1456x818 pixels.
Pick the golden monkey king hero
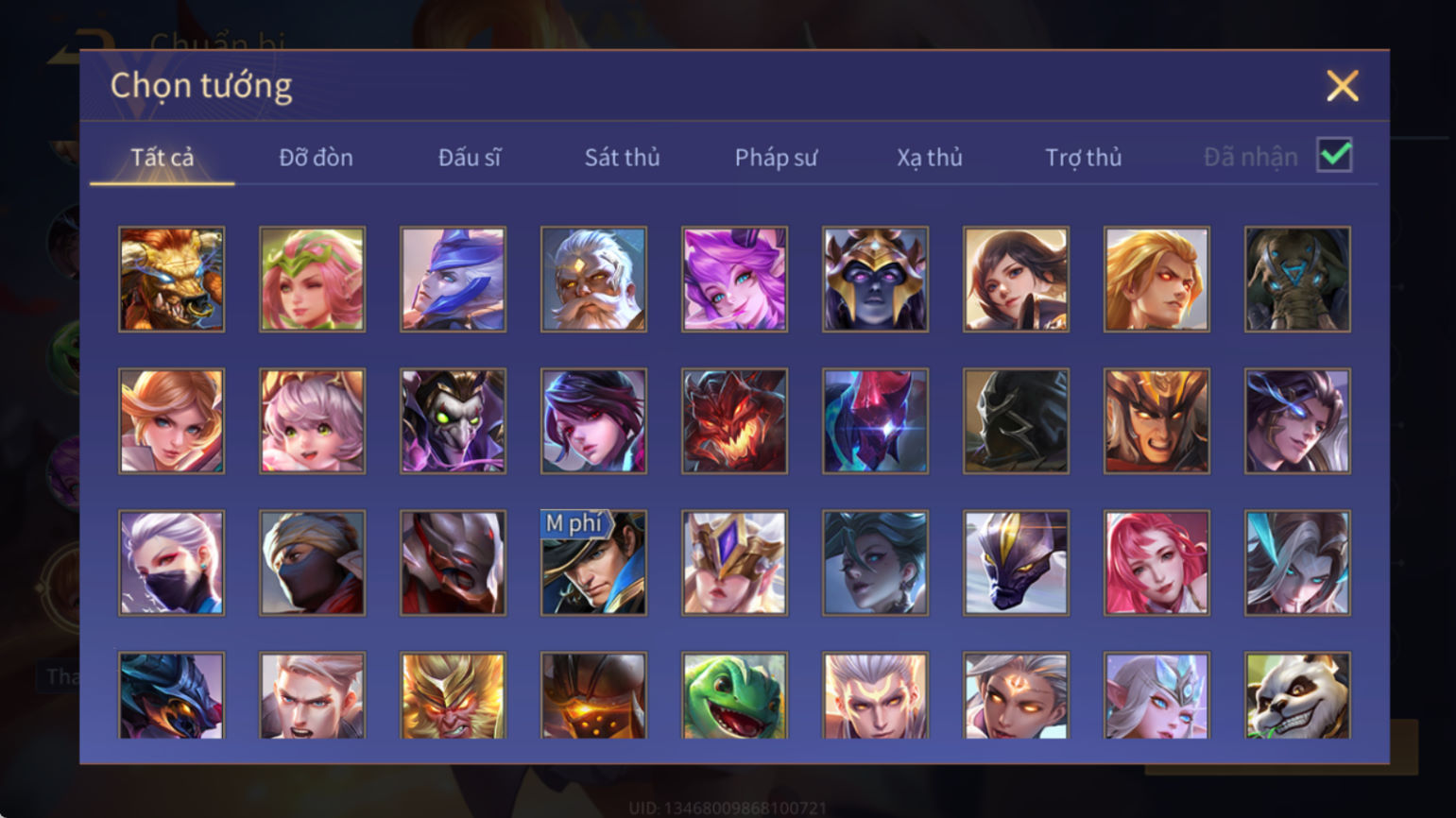[453, 695]
